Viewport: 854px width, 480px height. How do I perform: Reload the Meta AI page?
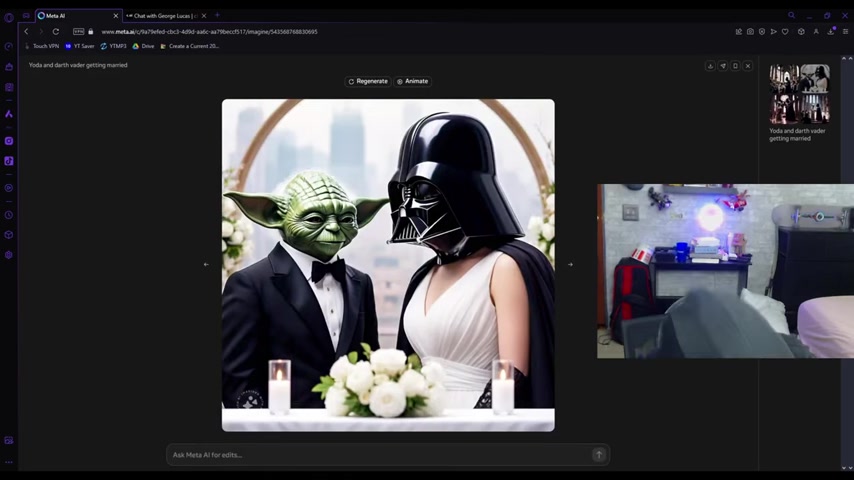click(56, 32)
